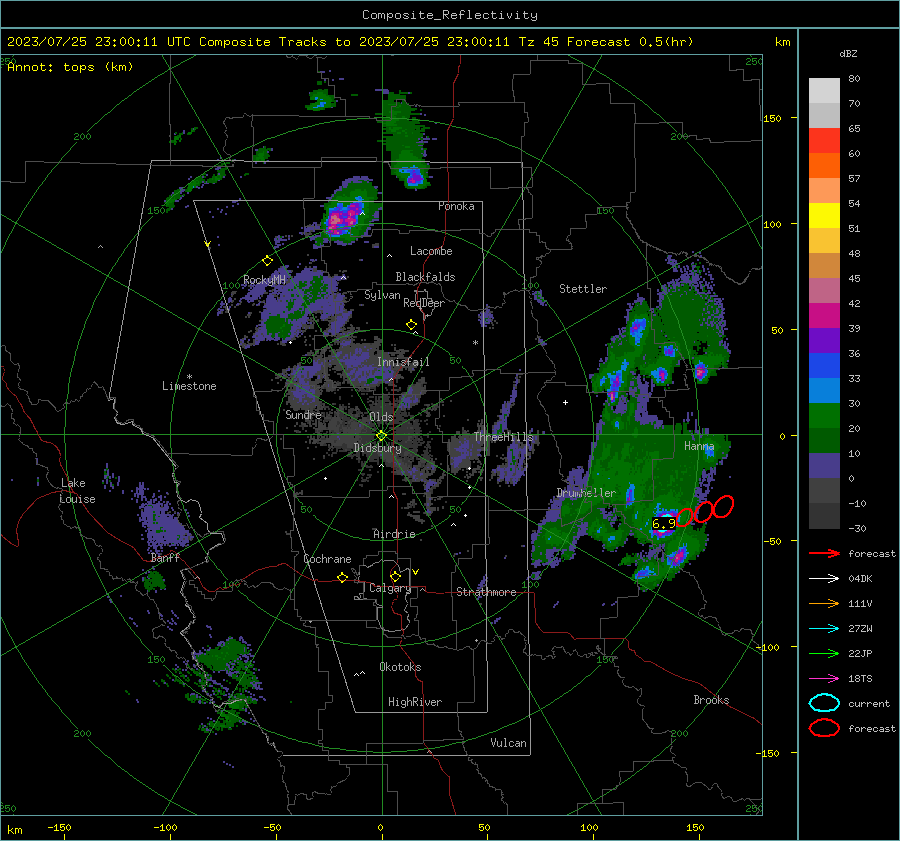Click the Banff label
Viewport: 900px width, 841px height.
(x=165, y=558)
